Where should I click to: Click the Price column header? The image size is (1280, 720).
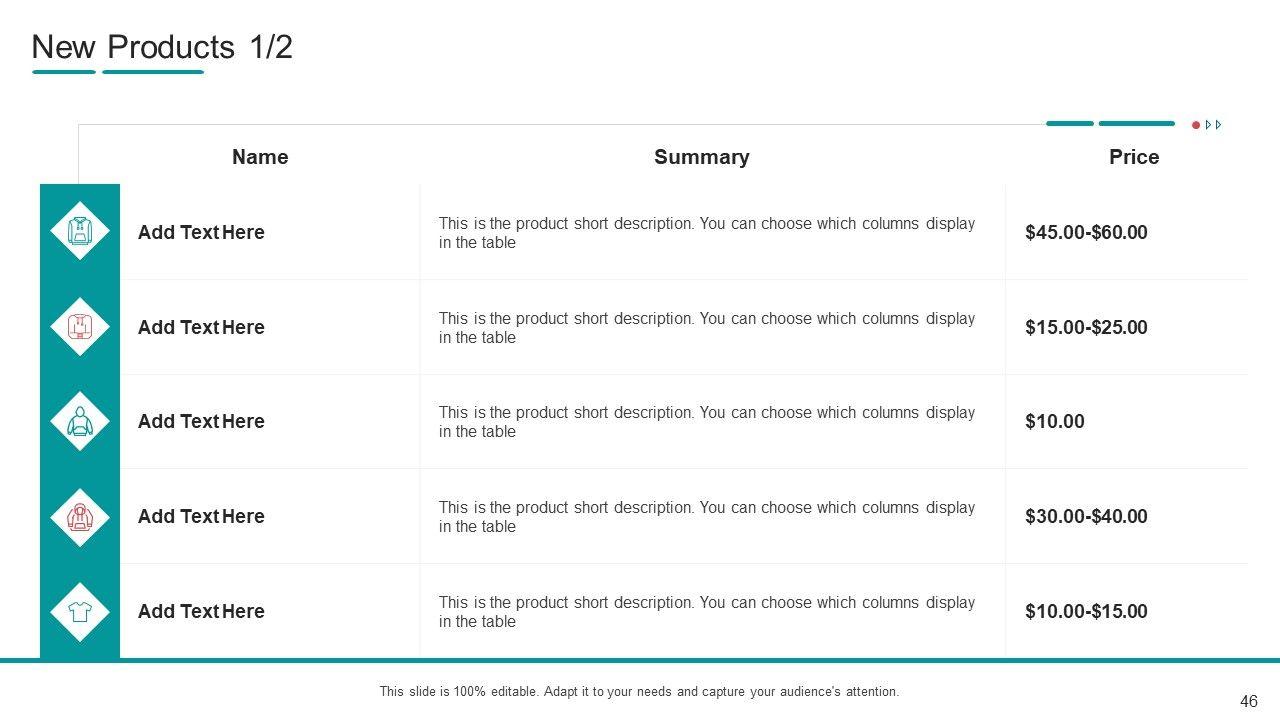(x=1133, y=157)
